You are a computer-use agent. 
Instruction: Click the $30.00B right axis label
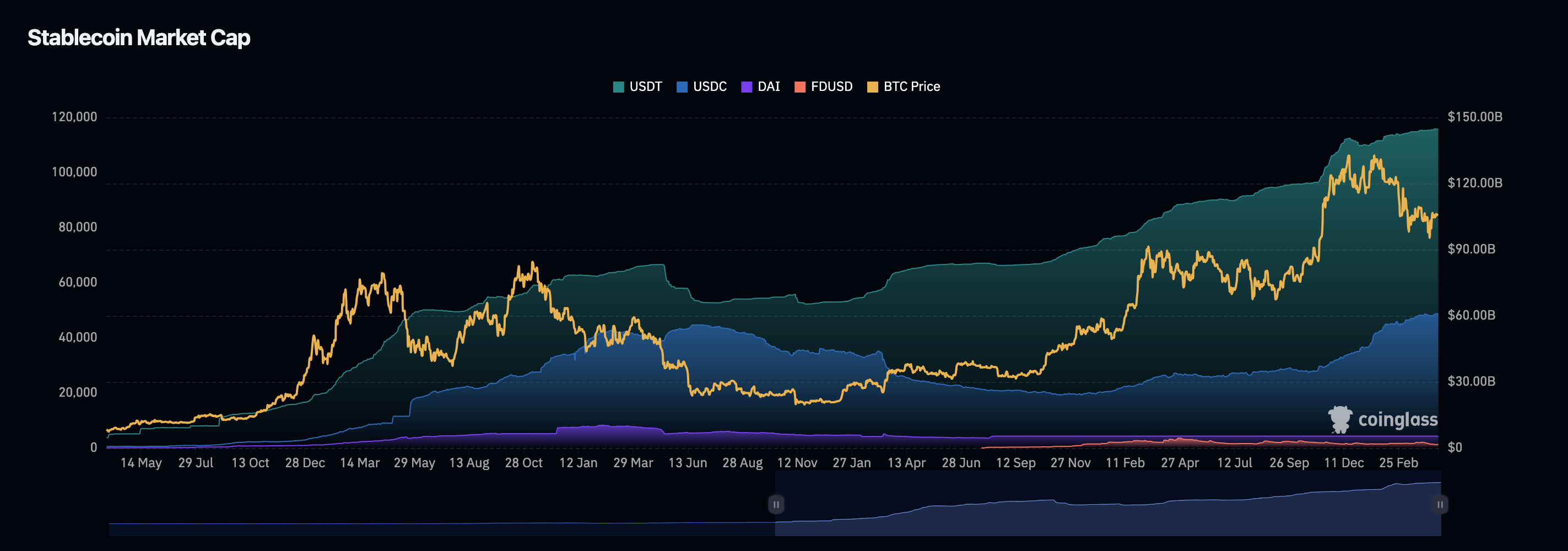coord(1470,381)
